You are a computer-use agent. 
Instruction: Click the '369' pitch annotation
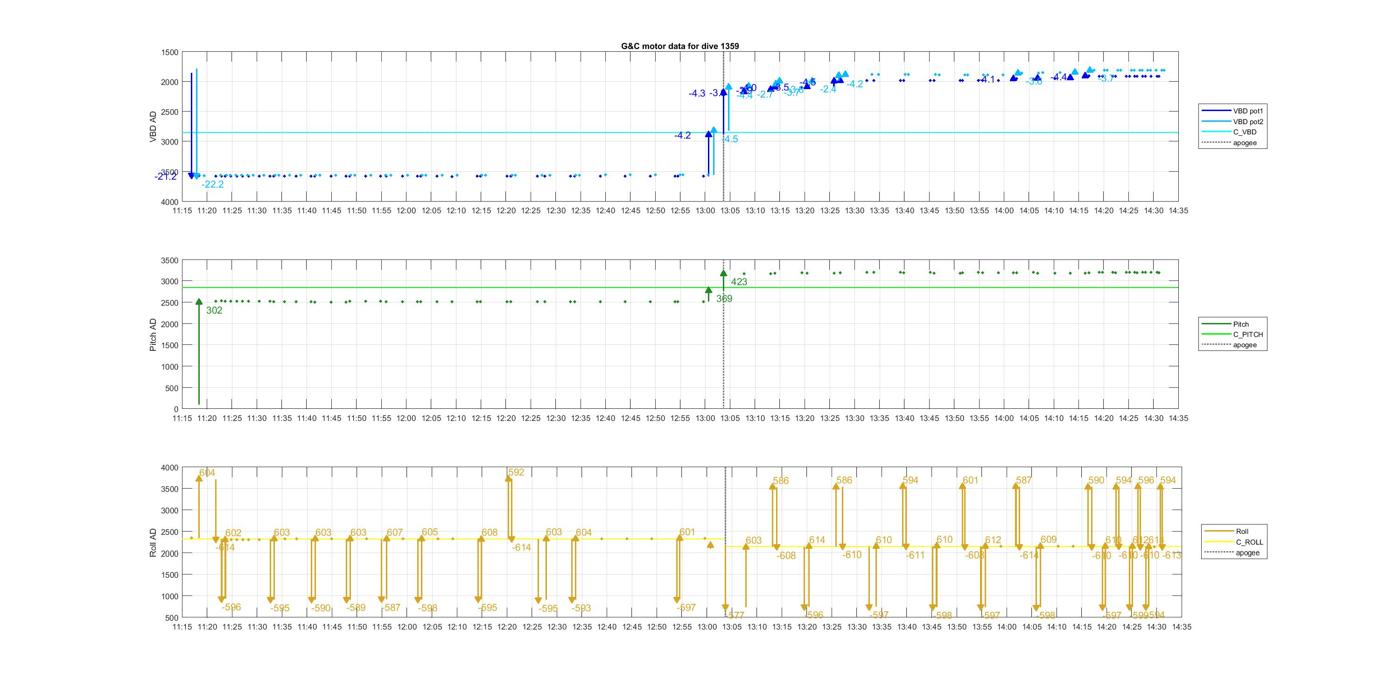pyautogui.click(x=724, y=299)
